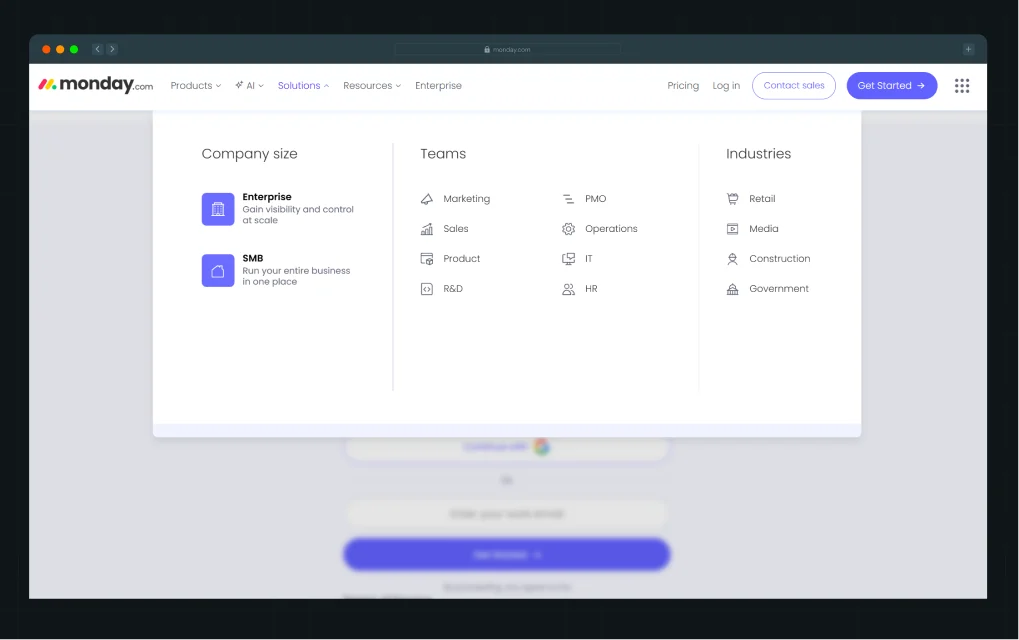1019x640 pixels.
Task: Collapse the Solutions dropdown menu
Action: [303, 86]
